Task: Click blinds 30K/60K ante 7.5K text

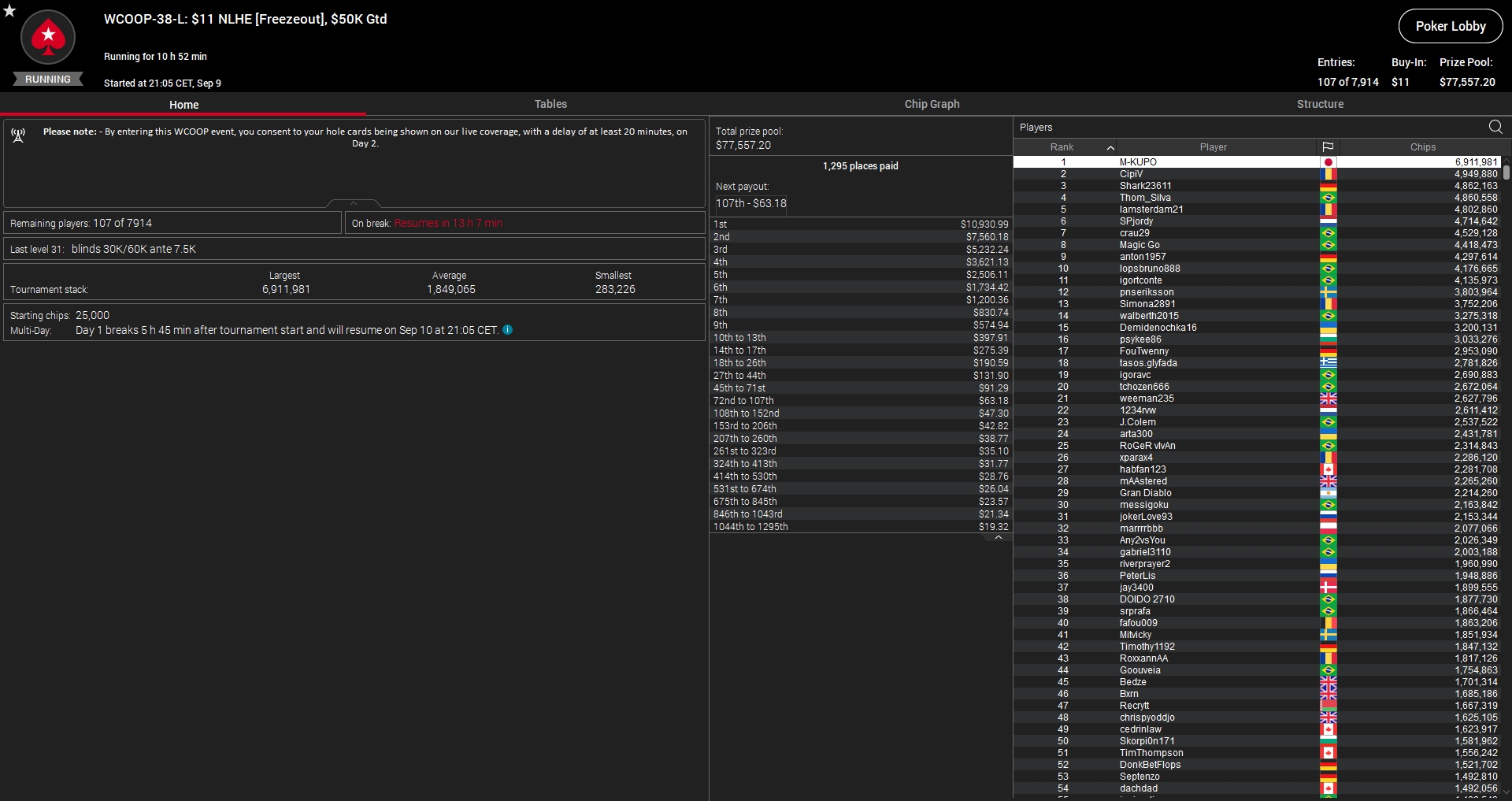Action: [134, 249]
